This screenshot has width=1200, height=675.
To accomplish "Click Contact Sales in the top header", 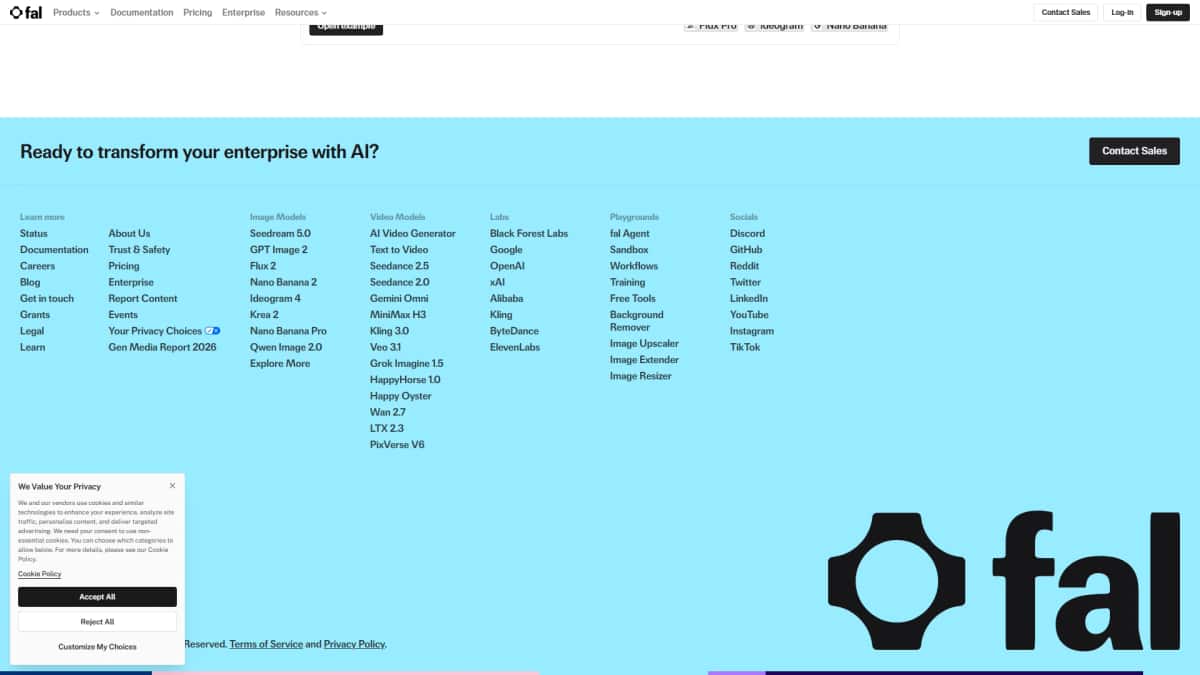I will click(1065, 12).
